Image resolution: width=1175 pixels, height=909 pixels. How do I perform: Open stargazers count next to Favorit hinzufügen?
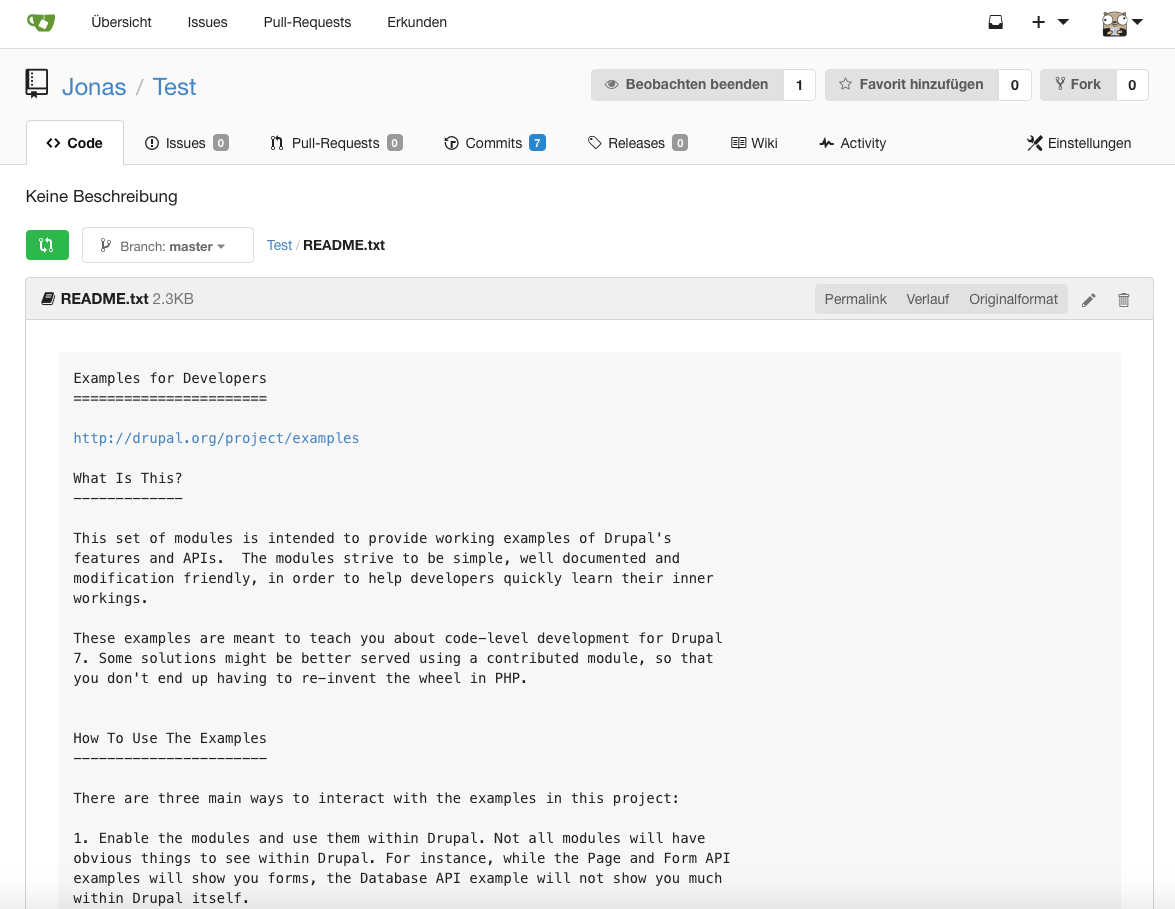pos(1015,85)
